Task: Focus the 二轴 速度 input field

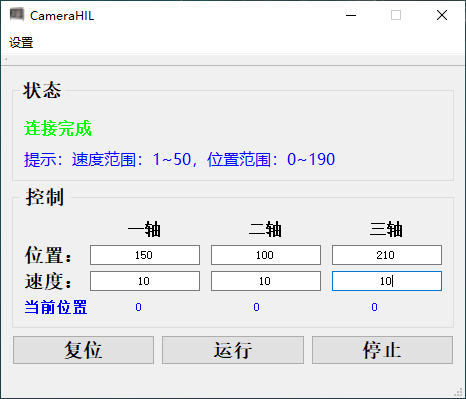Action: [266, 281]
